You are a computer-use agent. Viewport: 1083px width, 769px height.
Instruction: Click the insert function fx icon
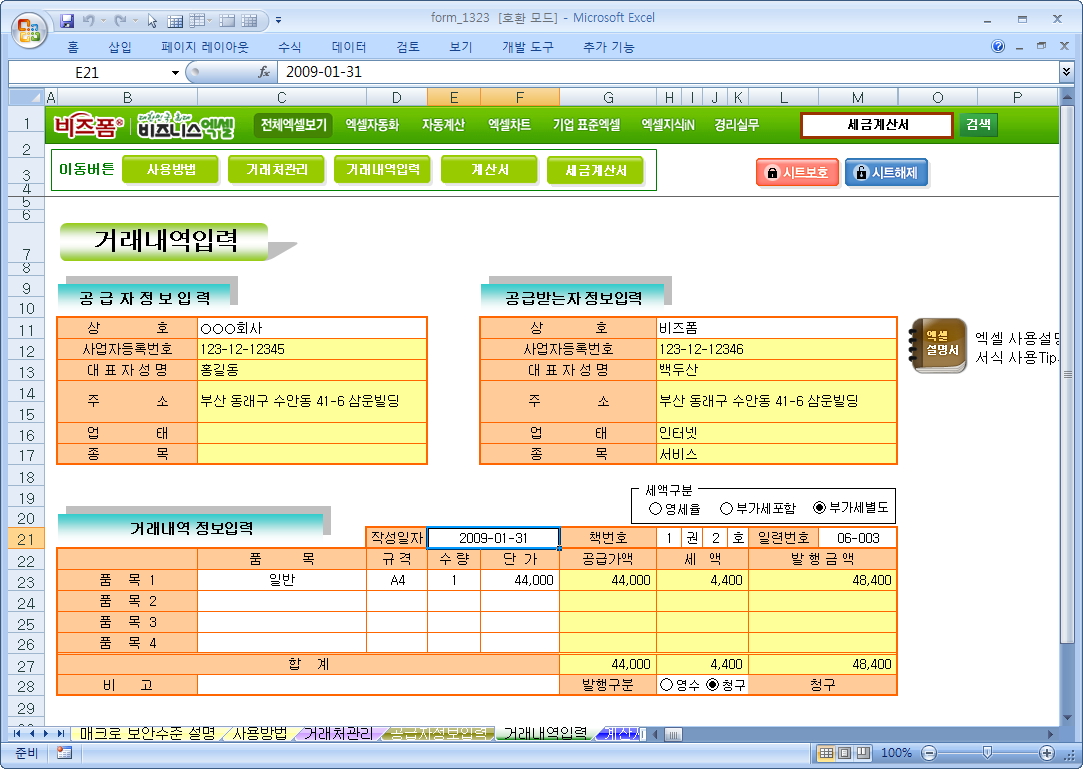(x=264, y=72)
